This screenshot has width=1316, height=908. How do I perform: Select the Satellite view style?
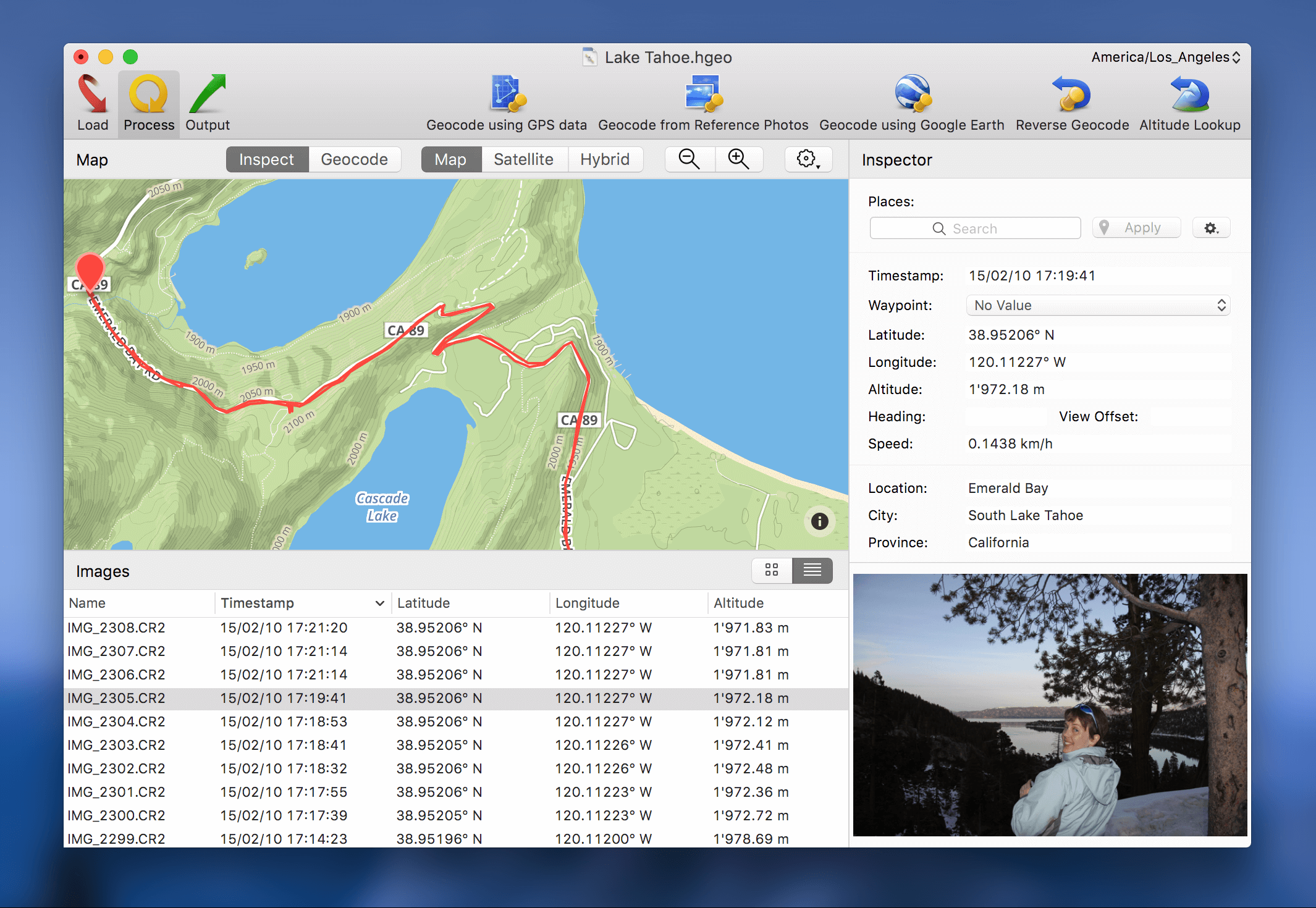(524, 159)
